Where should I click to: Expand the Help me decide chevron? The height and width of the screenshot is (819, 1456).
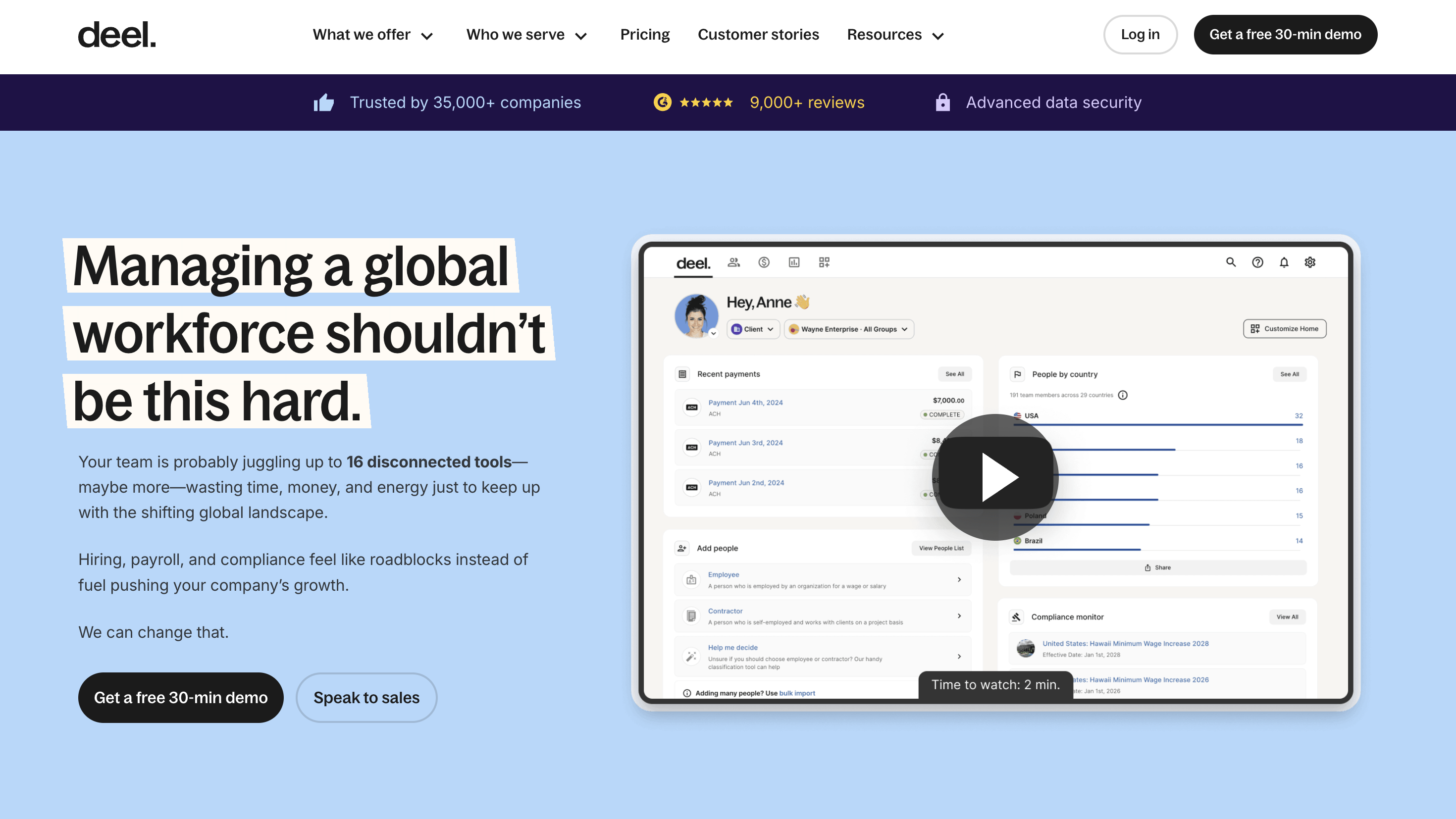[x=959, y=656]
